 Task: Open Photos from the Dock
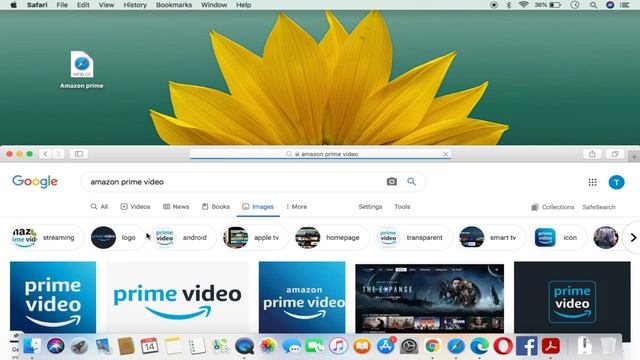tap(268, 346)
